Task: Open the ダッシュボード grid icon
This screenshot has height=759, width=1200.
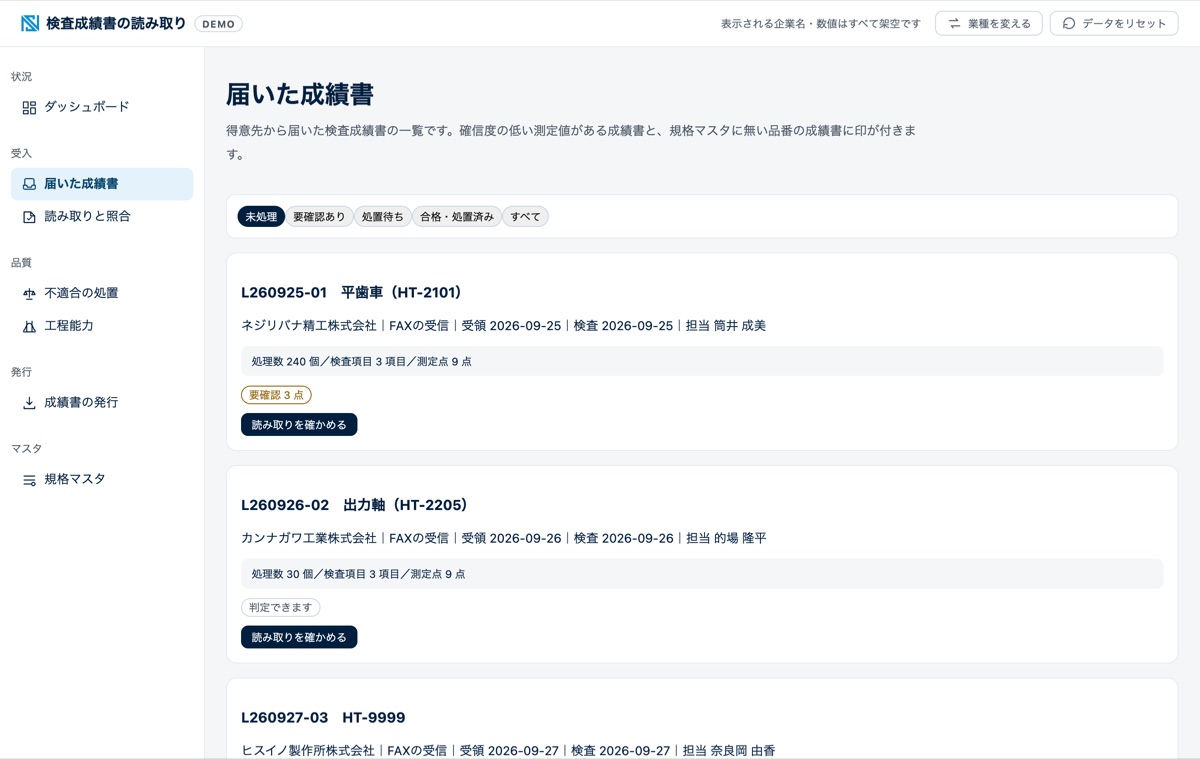Action: point(29,107)
